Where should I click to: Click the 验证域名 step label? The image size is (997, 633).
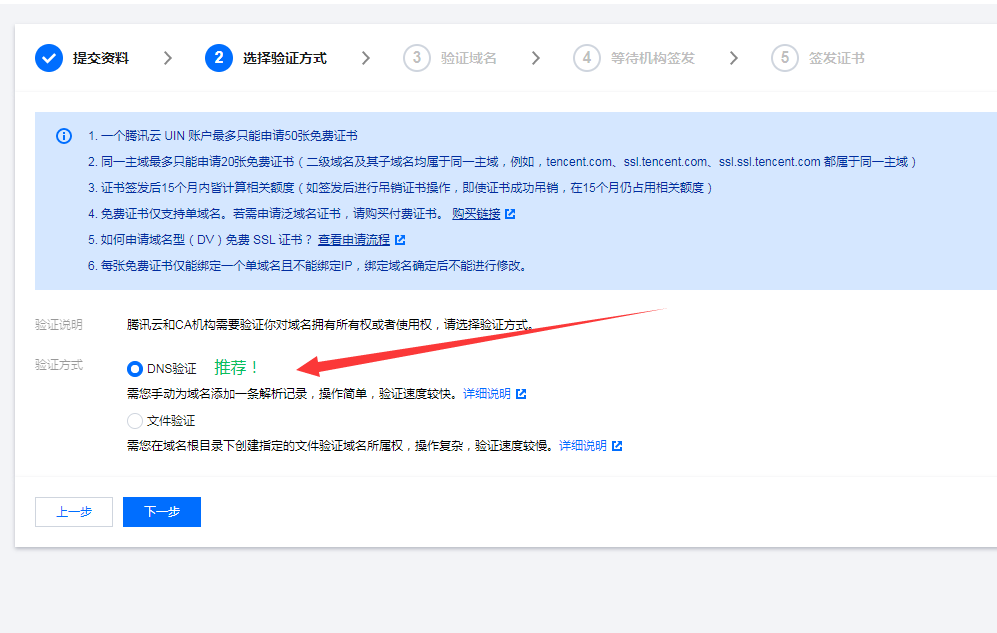(468, 58)
